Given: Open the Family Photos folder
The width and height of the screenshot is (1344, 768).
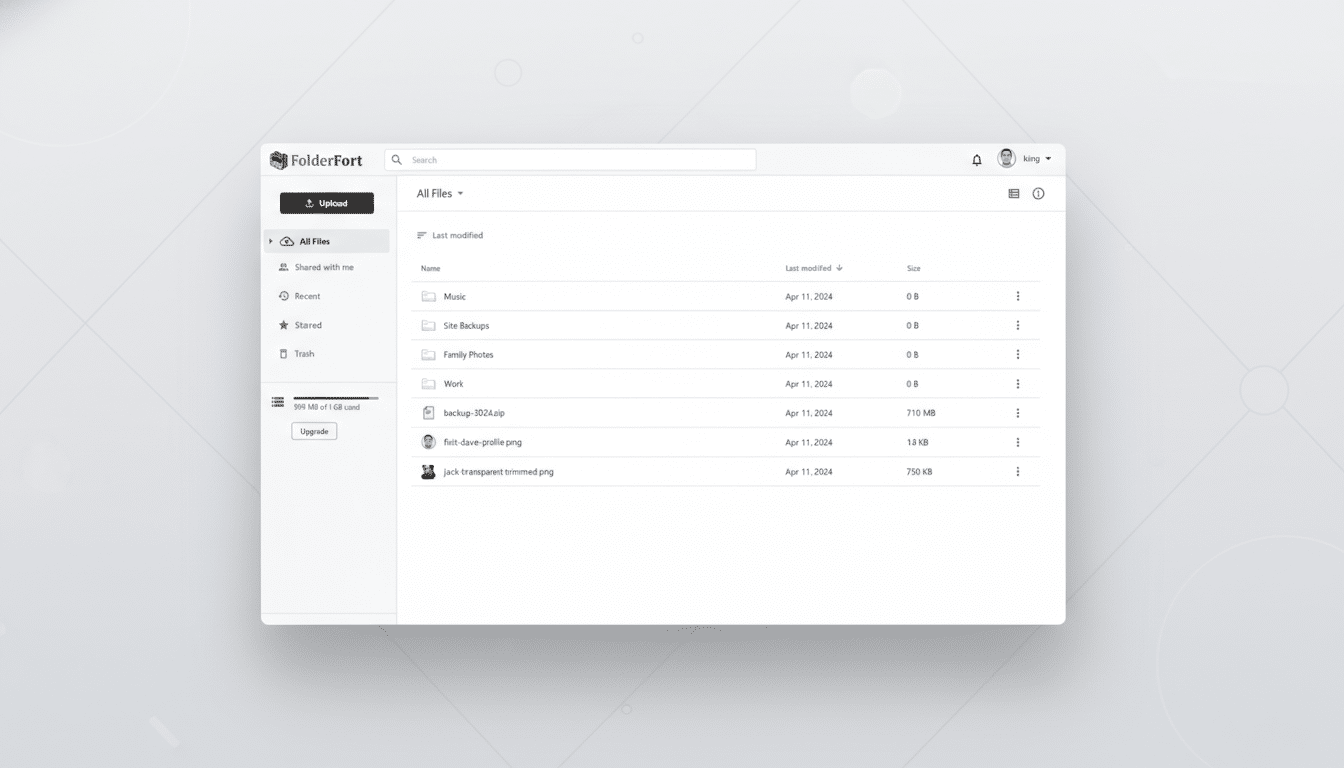Looking at the screenshot, I should tap(470, 354).
